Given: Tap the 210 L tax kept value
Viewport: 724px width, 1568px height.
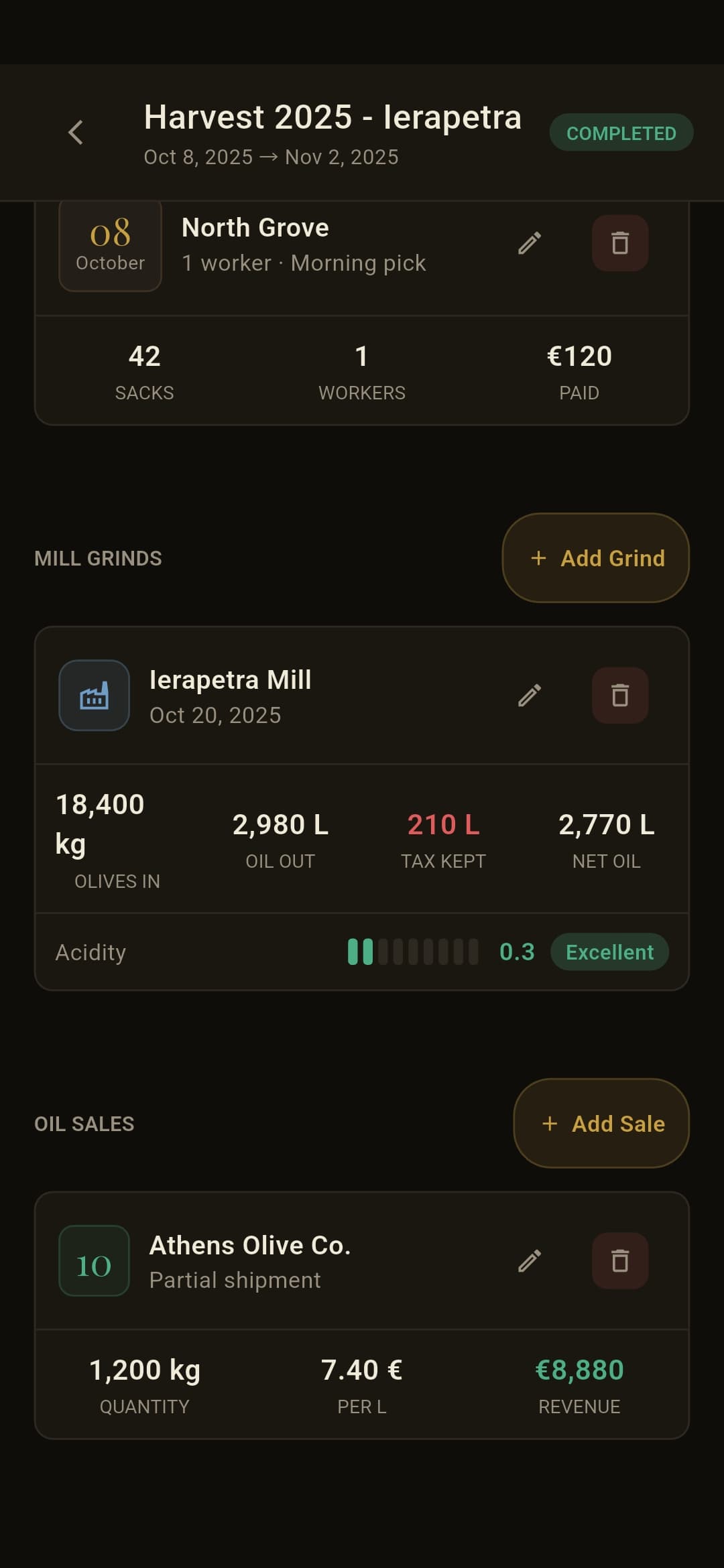Looking at the screenshot, I should pyautogui.click(x=443, y=825).
